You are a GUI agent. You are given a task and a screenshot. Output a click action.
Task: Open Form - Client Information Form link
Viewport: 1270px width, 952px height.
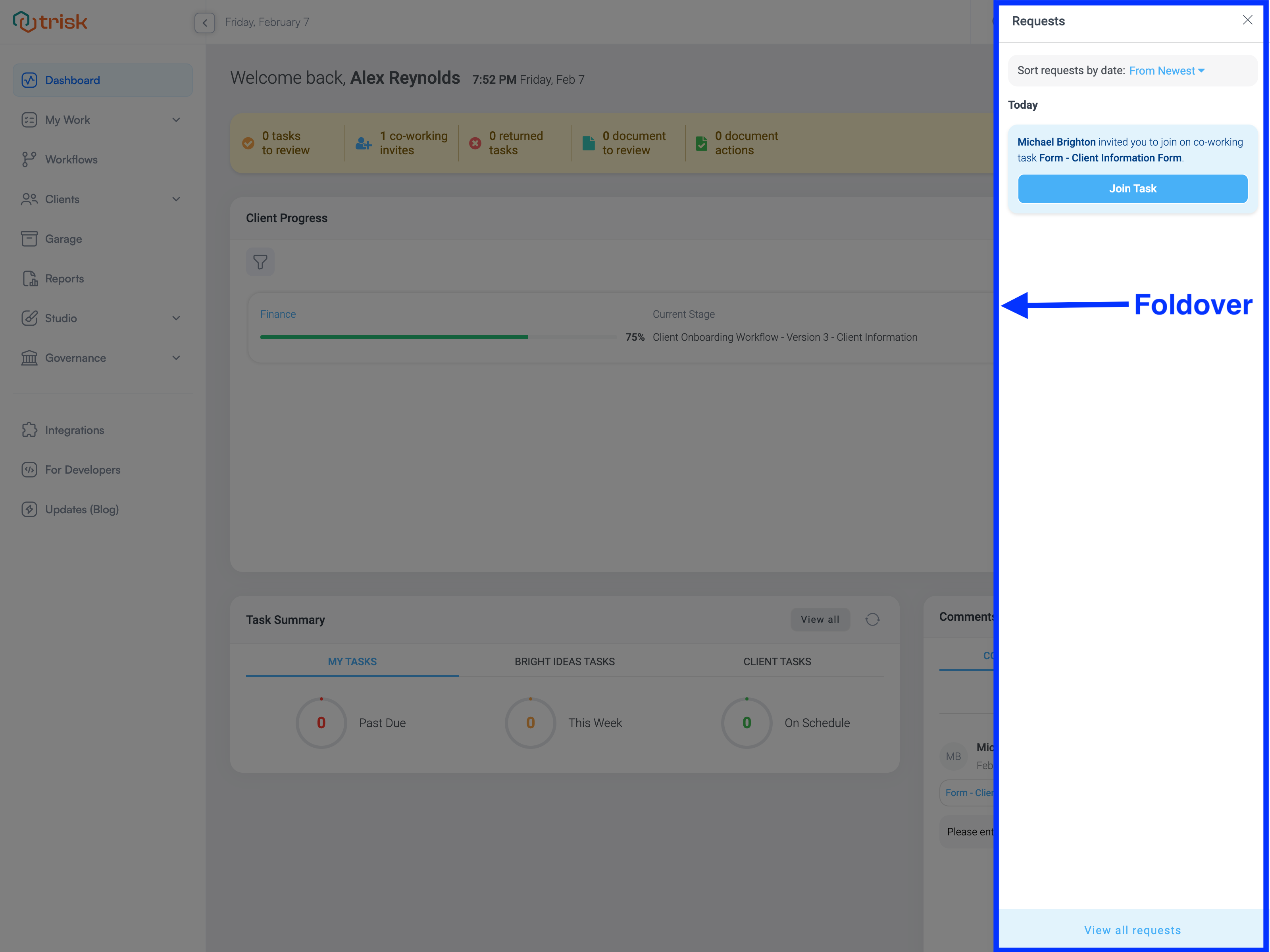pos(1110,158)
